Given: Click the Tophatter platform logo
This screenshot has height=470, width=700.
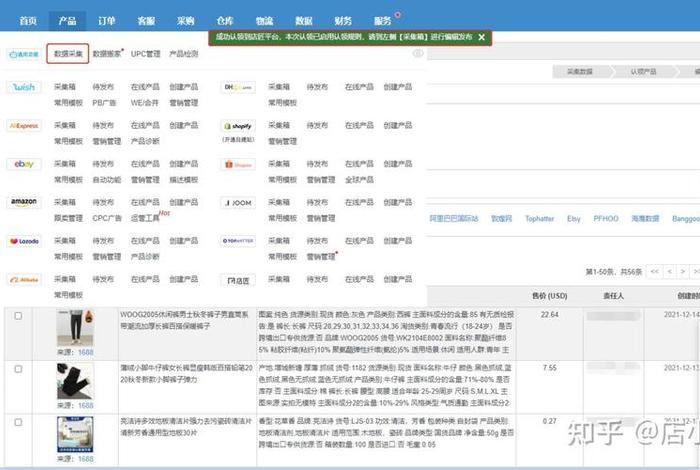Looking at the screenshot, I should point(238,241).
